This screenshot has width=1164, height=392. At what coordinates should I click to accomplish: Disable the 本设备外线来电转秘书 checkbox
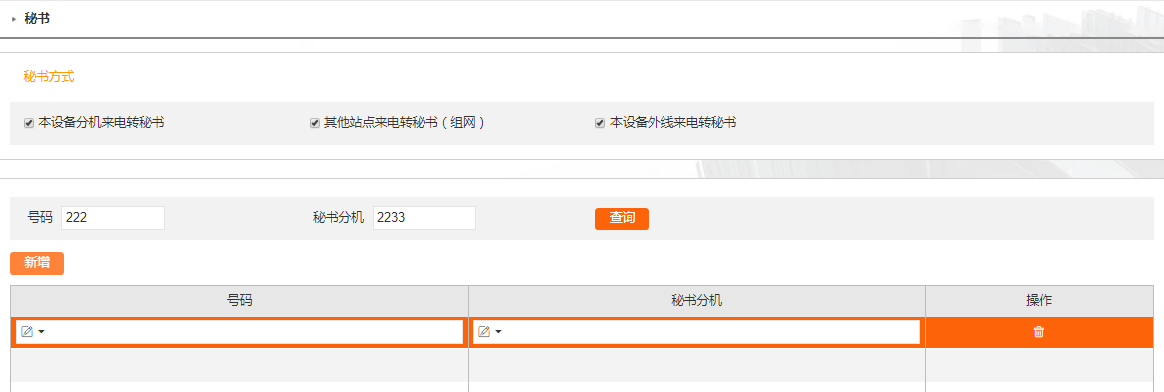[600, 123]
